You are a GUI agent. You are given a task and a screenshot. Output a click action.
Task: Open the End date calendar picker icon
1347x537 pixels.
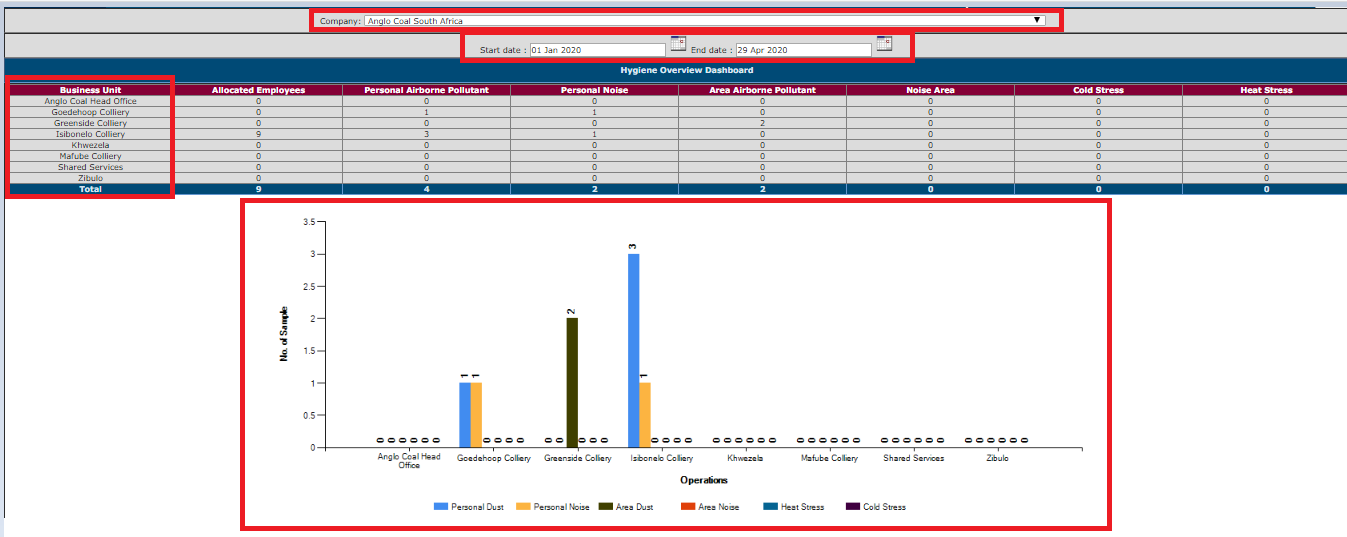pos(884,43)
